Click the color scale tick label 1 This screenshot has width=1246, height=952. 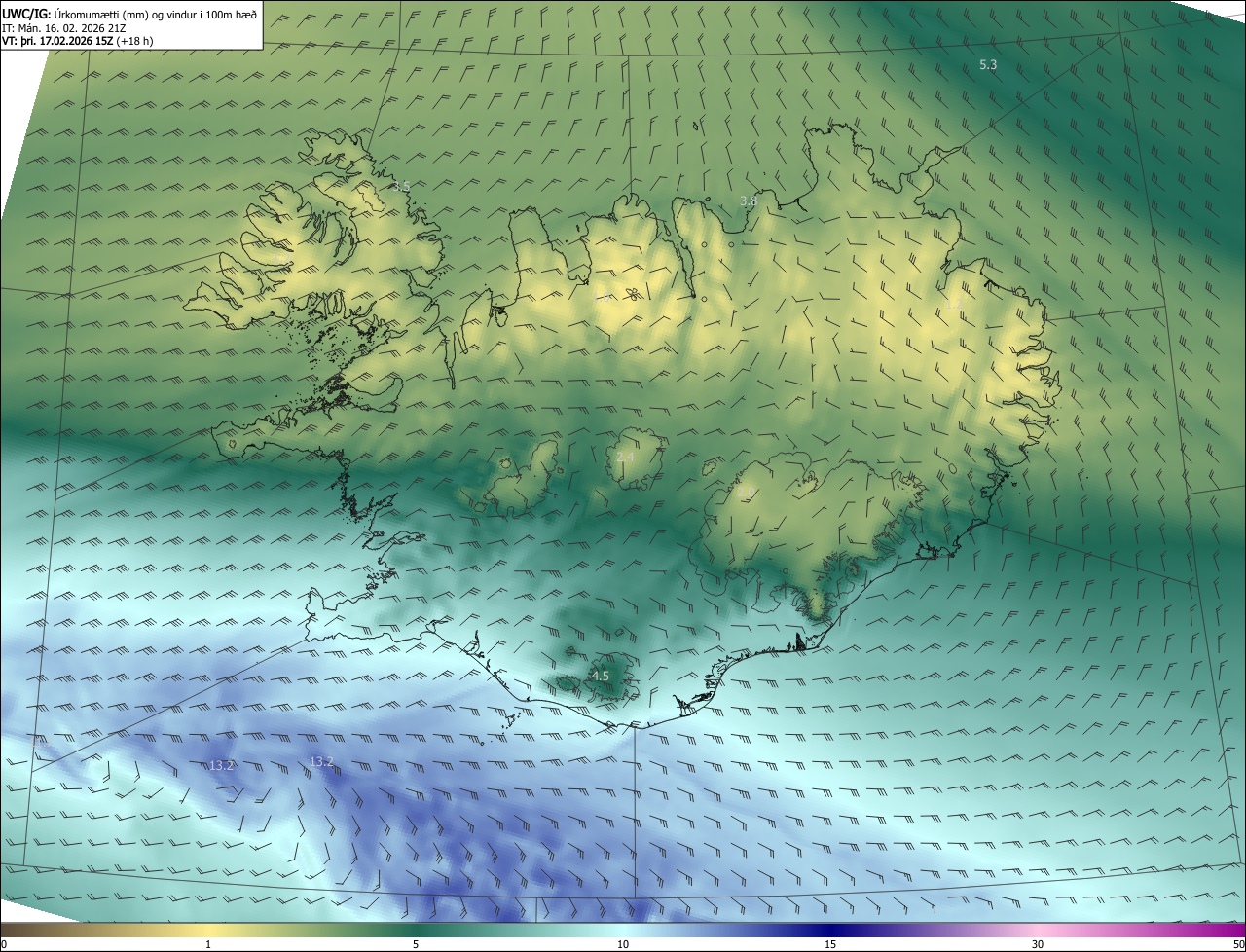pyautogui.click(x=208, y=944)
